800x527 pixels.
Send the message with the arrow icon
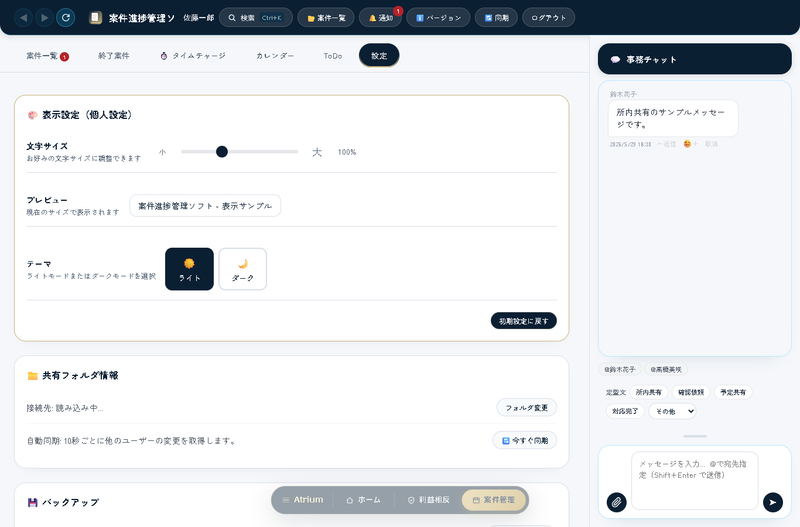click(773, 503)
